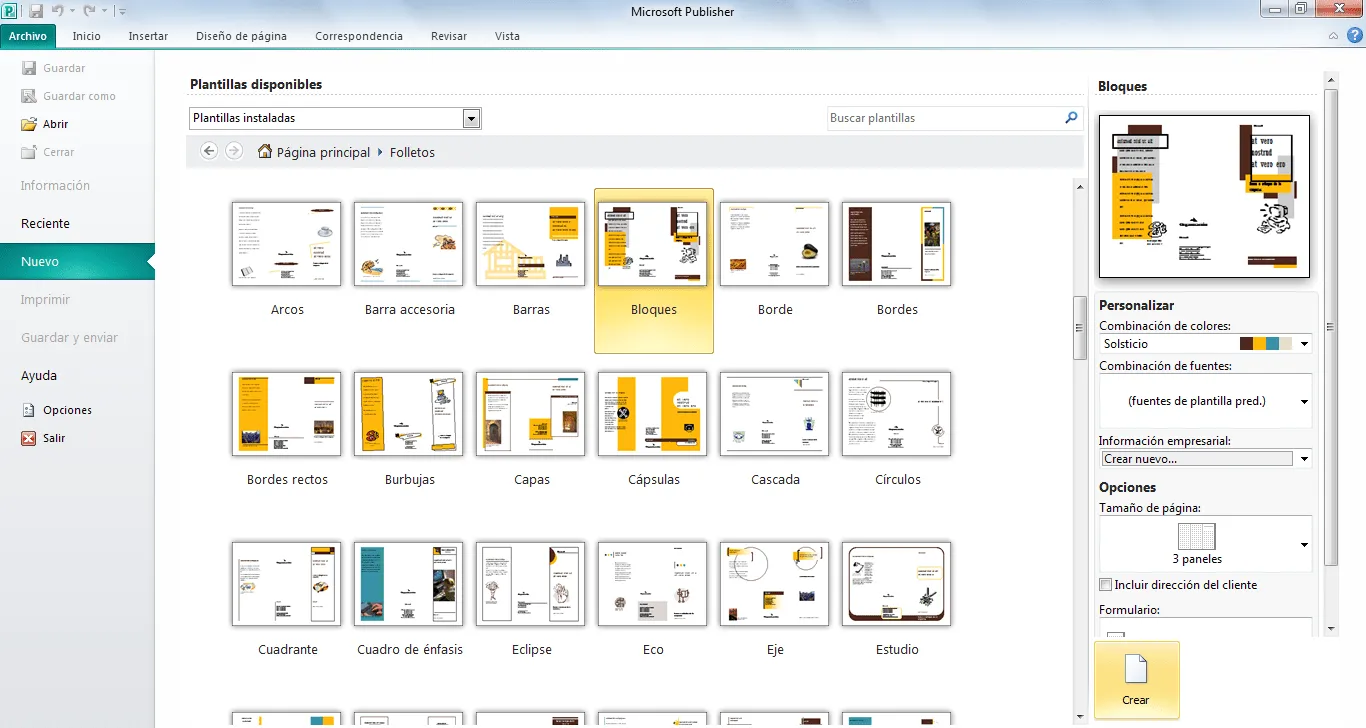Screen dimensions: 1366x728
Task: Open the Customize Quick Access Toolbar arrow
Action: (x=122, y=12)
